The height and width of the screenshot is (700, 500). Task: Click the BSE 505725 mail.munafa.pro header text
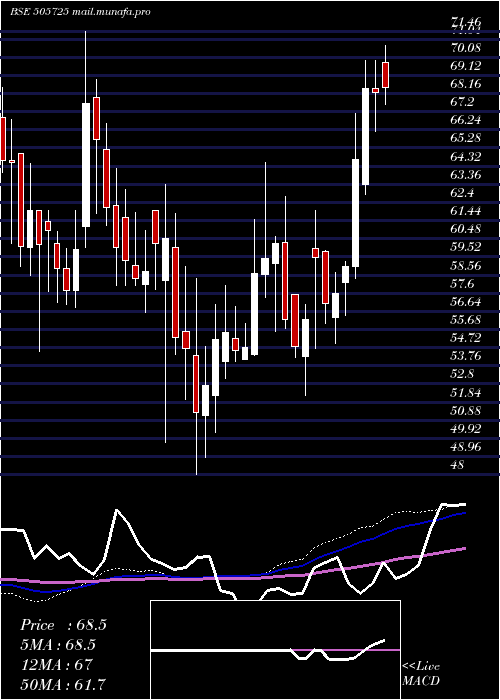click(80, 12)
